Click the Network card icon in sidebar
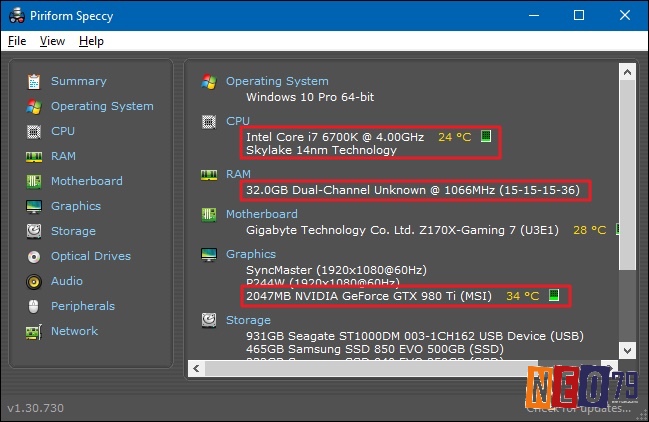The image size is (649, 422). click(34, 332)
